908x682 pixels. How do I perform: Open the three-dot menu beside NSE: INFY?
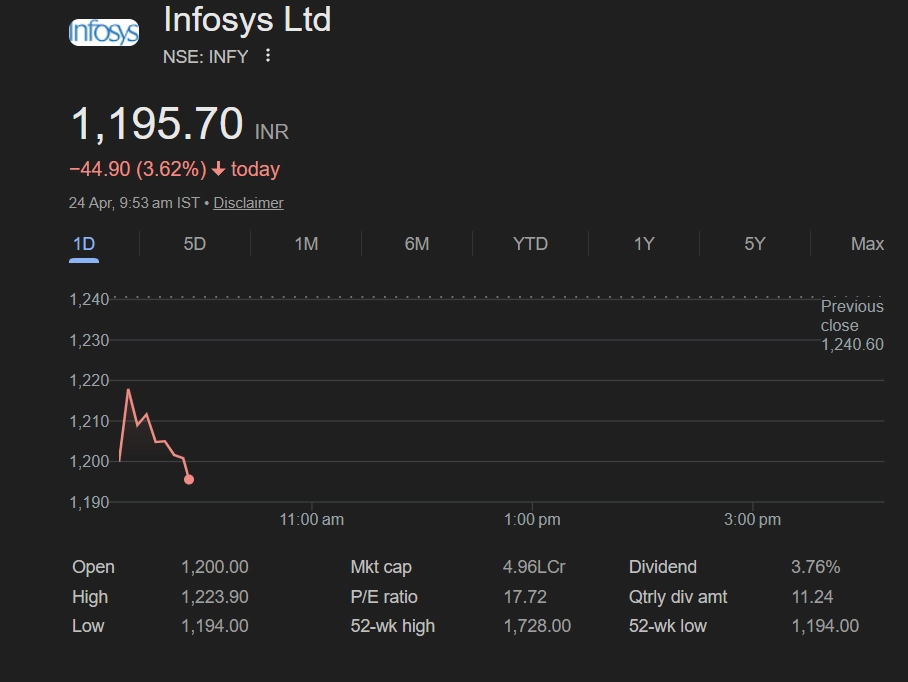267,56
